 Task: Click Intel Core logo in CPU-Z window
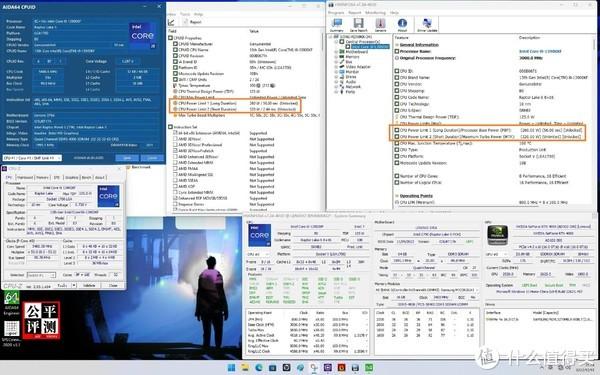click(108, 196)
